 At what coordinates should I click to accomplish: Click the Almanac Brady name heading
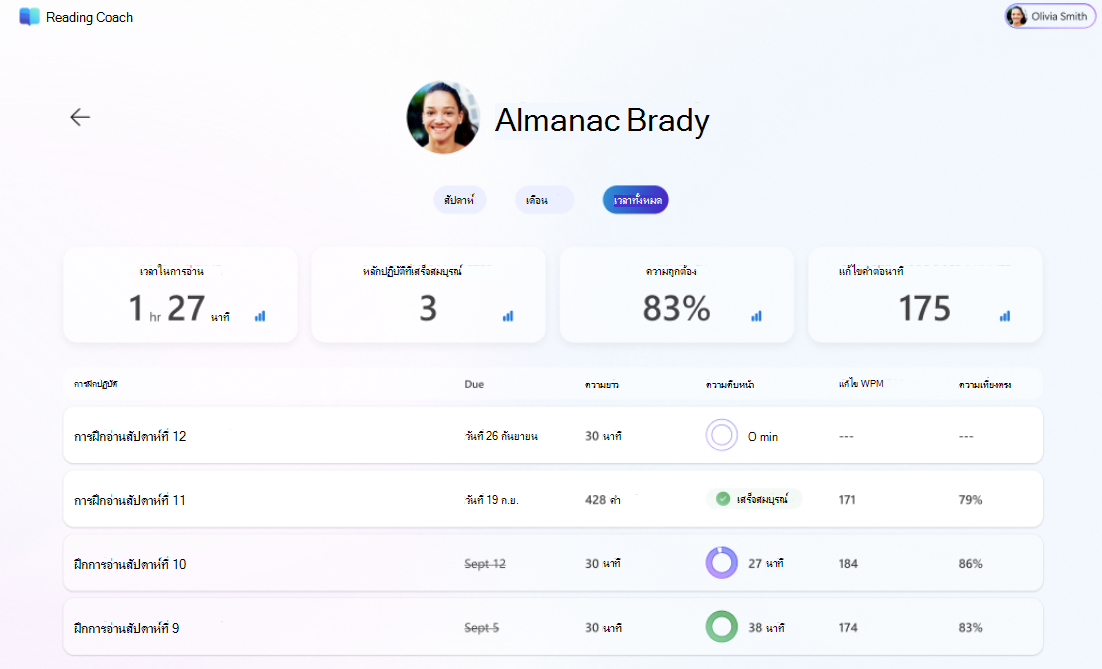[x=602, y=120]
